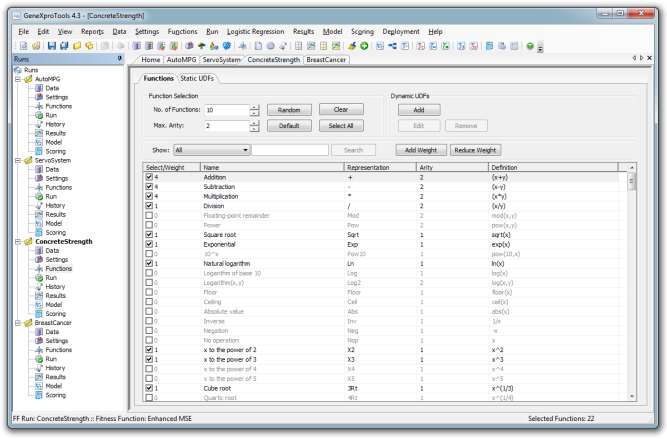Increase No. of Functions with up arrow

[x=254, y=107]
